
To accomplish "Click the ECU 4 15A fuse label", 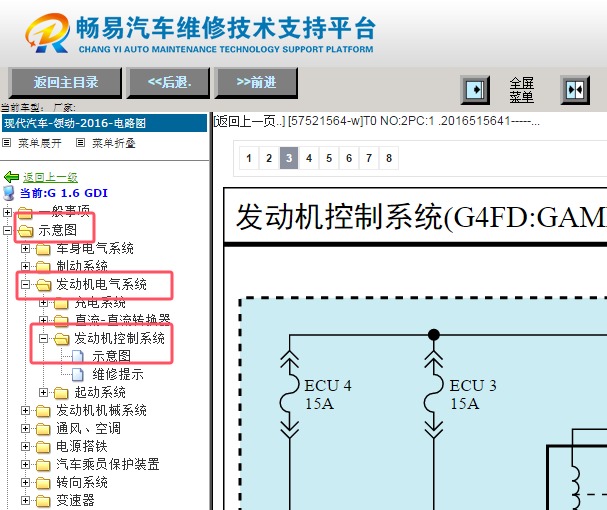I will tap(328, 395).
